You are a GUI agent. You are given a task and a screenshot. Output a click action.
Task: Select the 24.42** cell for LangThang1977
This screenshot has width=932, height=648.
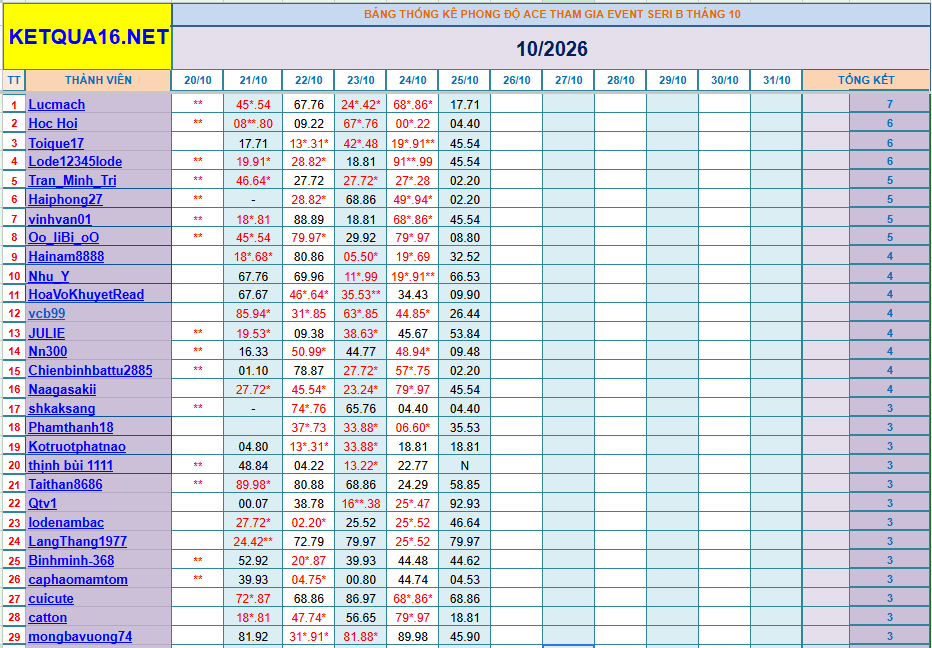pos(253,542)
